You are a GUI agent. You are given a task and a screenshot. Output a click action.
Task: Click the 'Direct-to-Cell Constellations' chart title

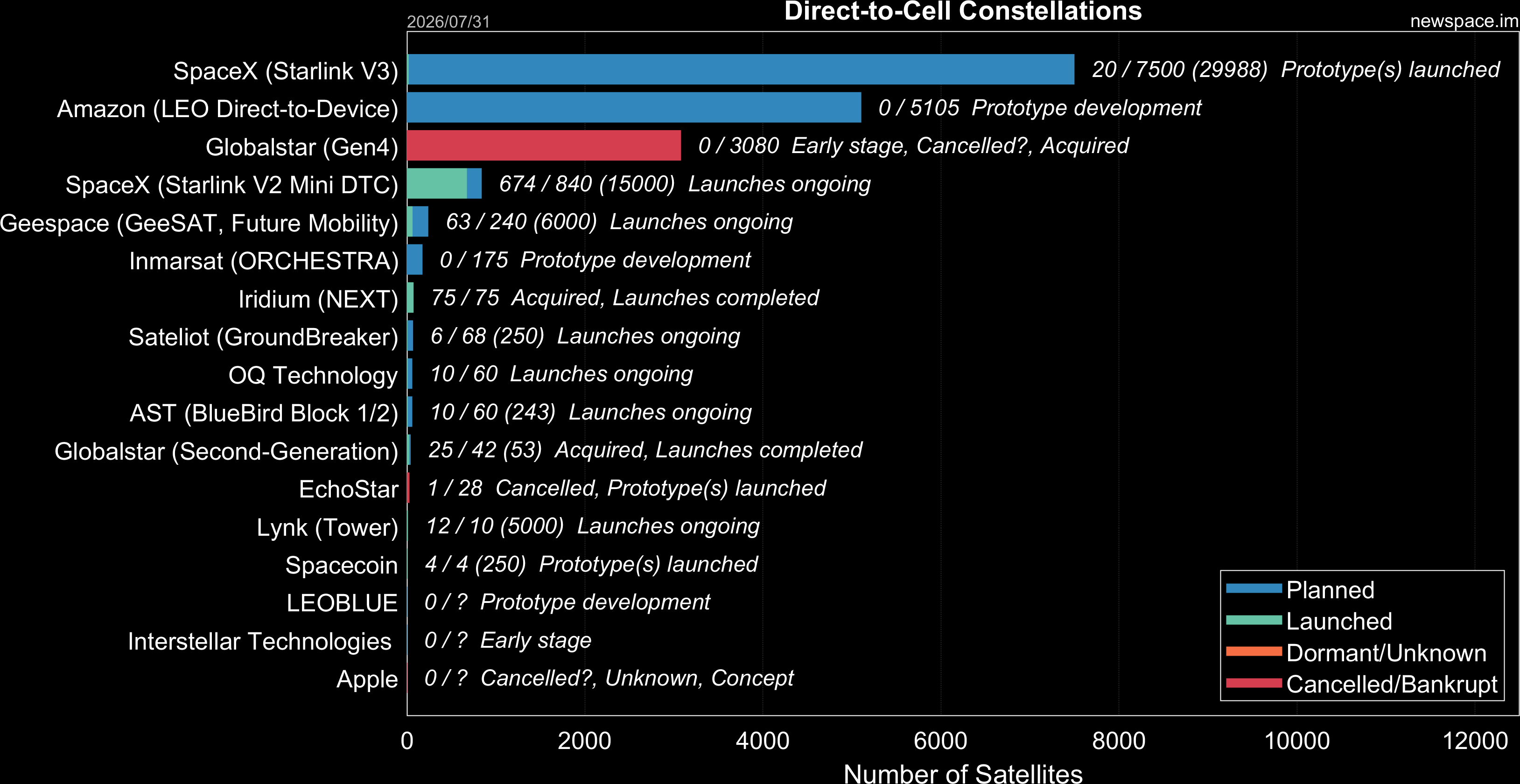[963, 12]
